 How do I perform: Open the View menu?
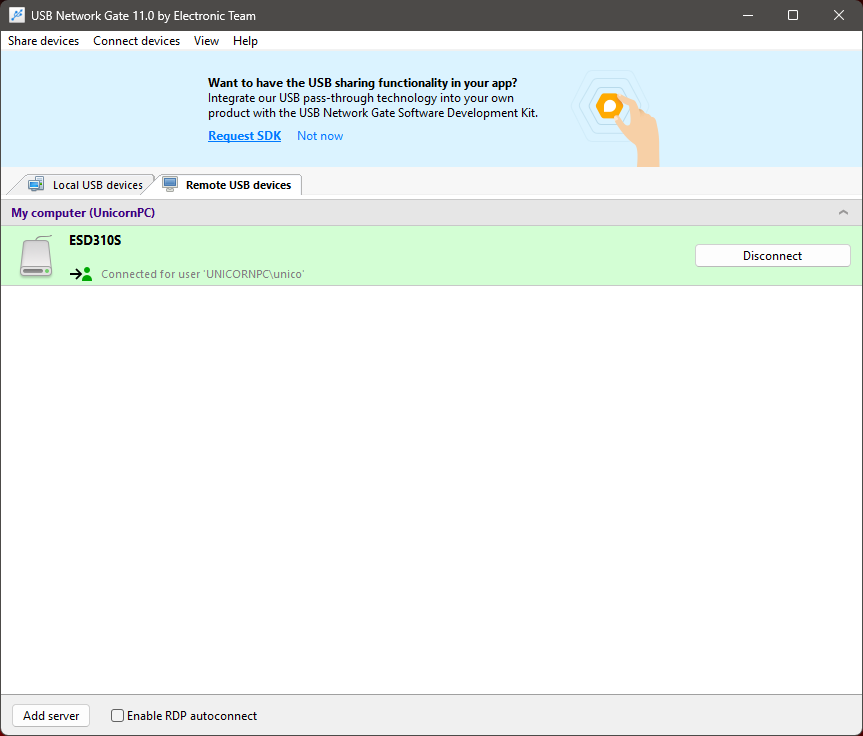coord(206,41)
